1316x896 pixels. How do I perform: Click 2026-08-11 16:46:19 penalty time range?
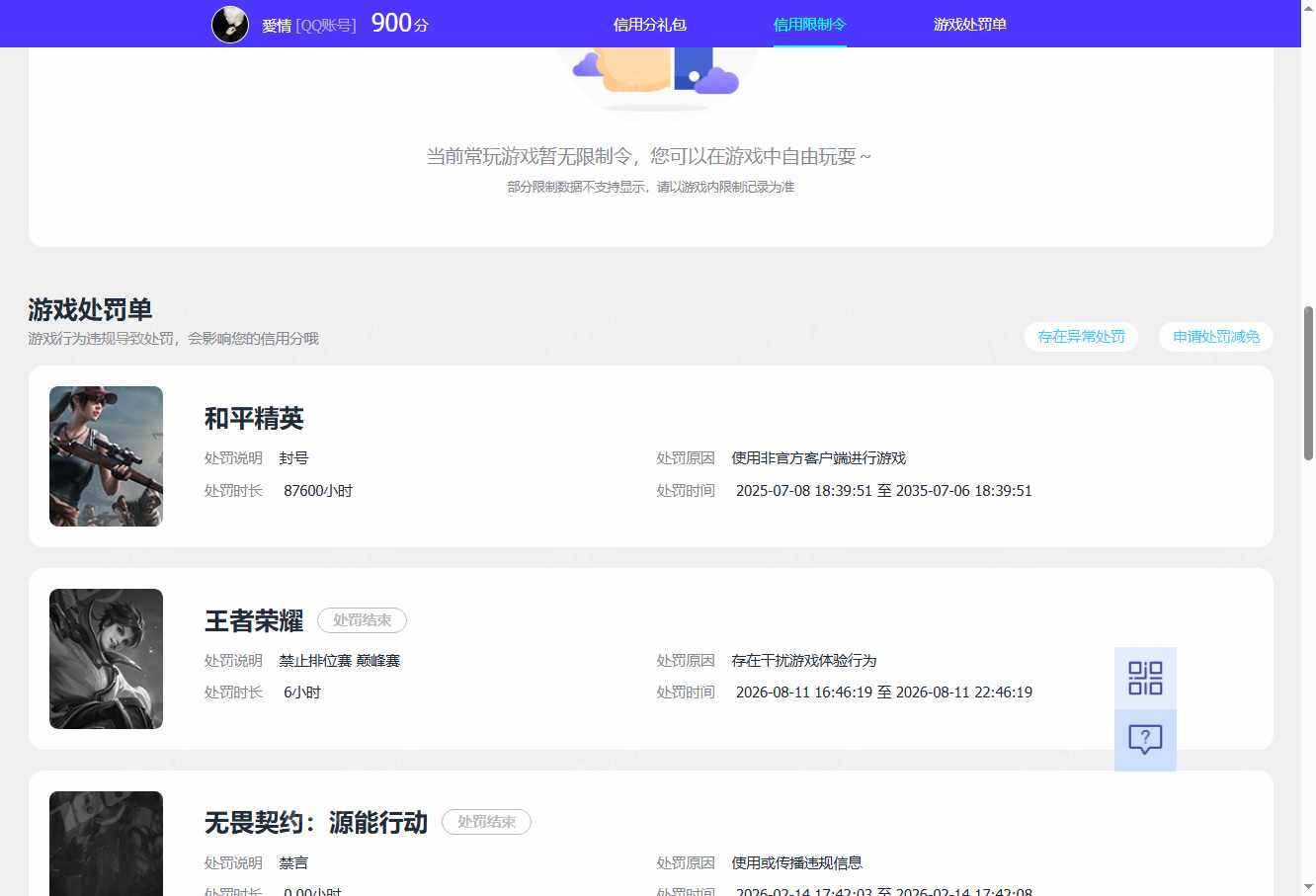point(884,692)
